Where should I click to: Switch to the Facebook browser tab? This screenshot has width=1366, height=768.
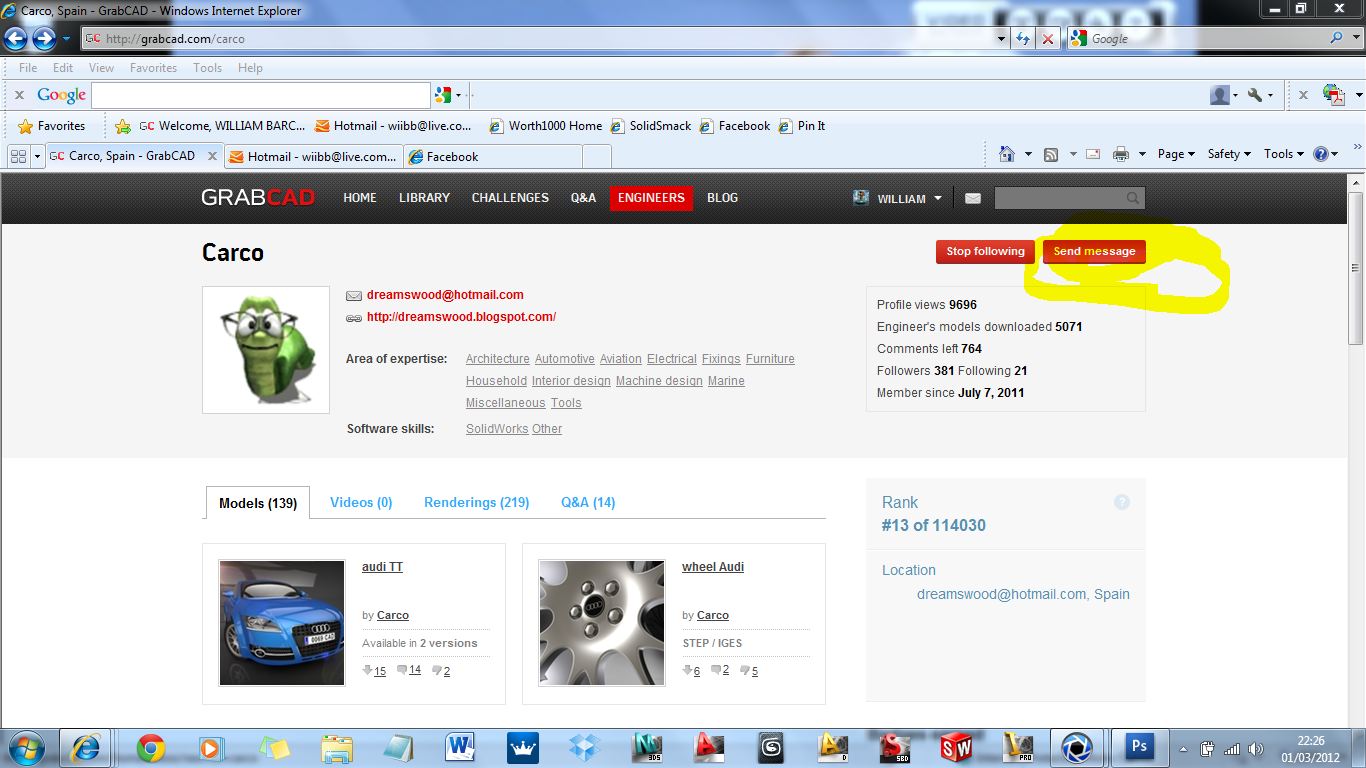click(492, 156)
